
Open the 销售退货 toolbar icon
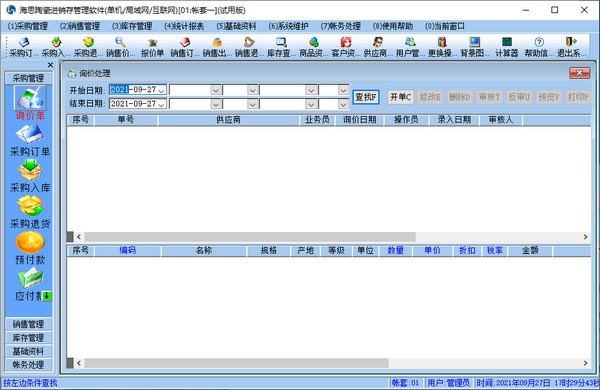pos(249,47)
